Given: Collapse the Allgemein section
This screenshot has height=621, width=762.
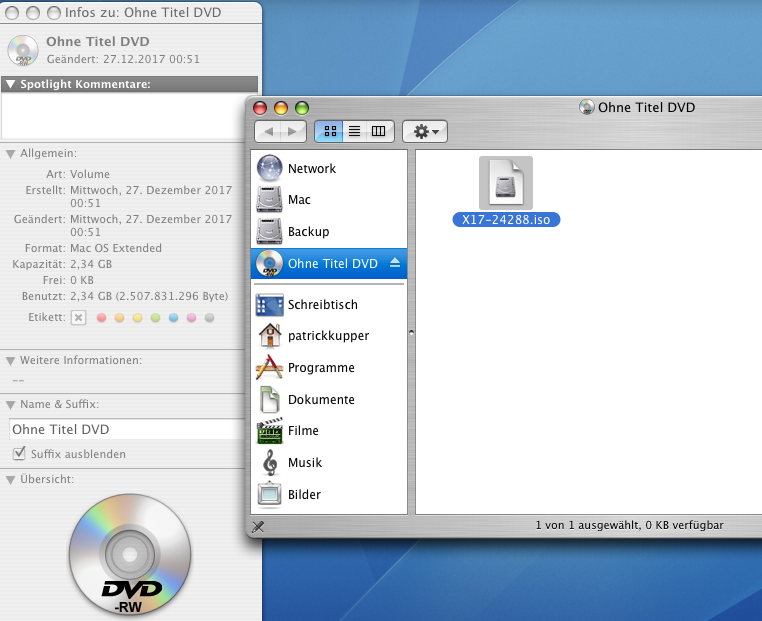Looking at the screenshot, I should 11,154.
